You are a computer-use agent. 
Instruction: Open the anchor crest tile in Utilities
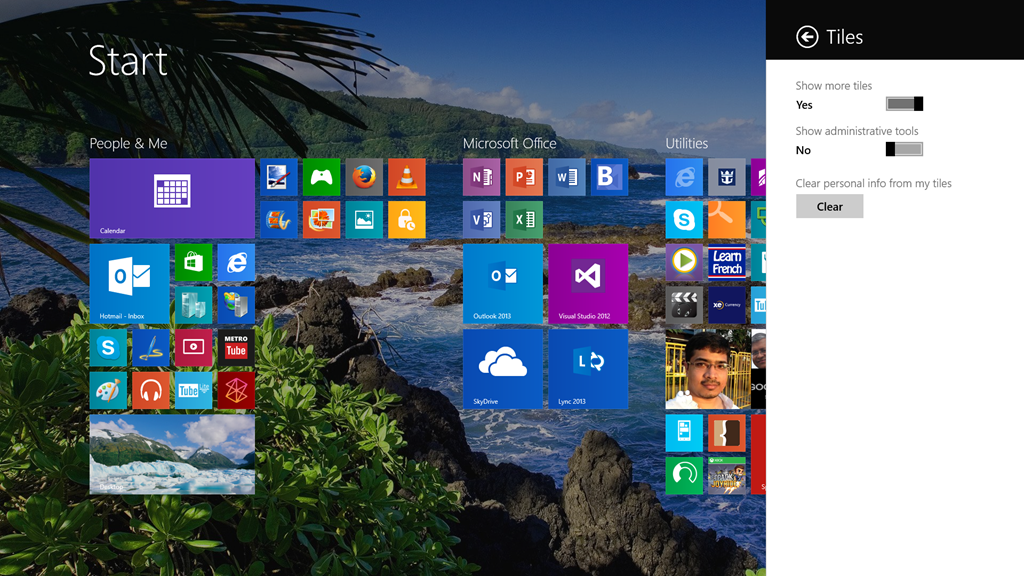(x=726, y=177)
